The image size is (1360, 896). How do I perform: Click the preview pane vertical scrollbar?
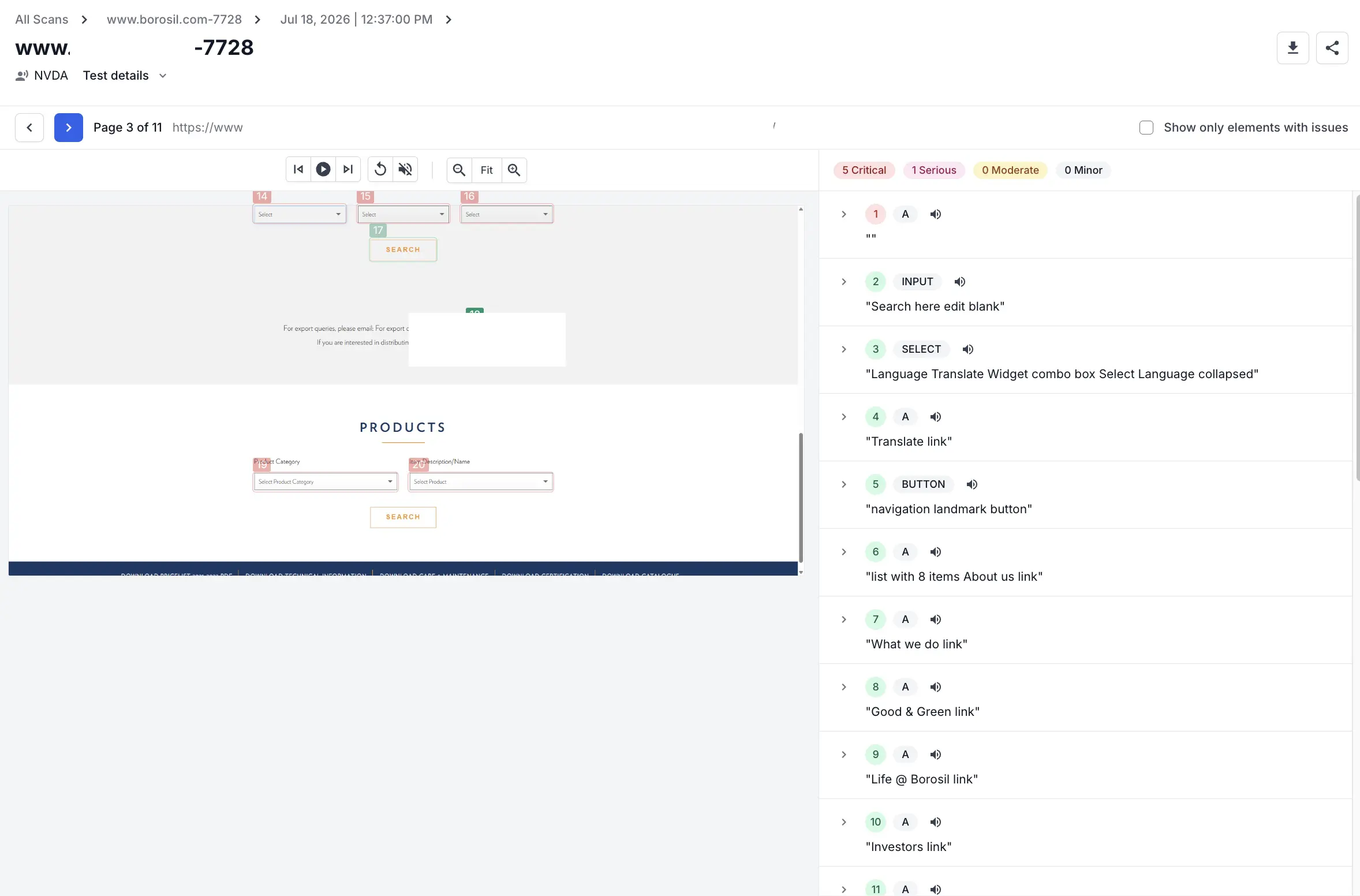[x=801, y=497]
